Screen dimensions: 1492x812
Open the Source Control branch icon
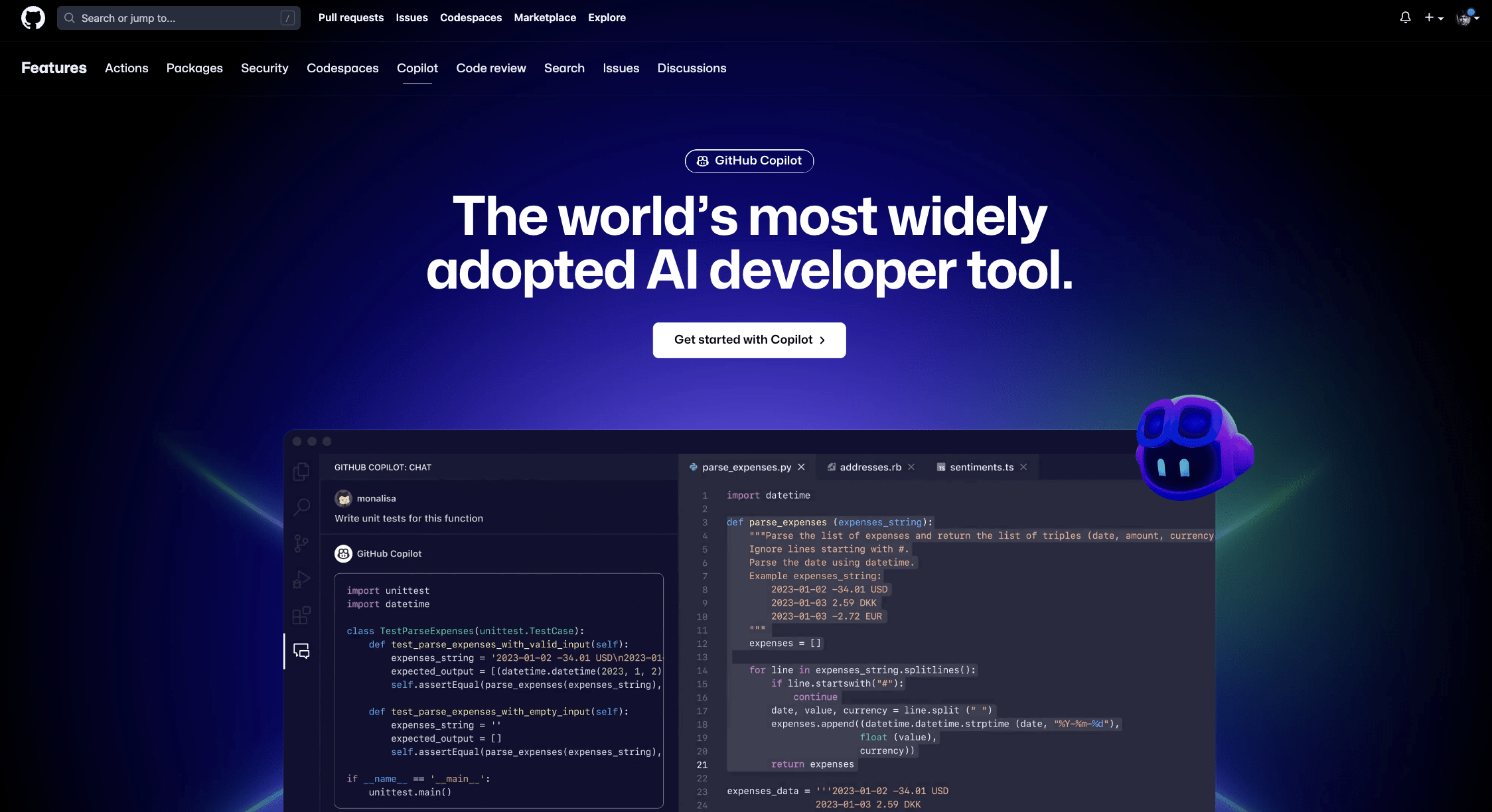(x=301, y=544)
